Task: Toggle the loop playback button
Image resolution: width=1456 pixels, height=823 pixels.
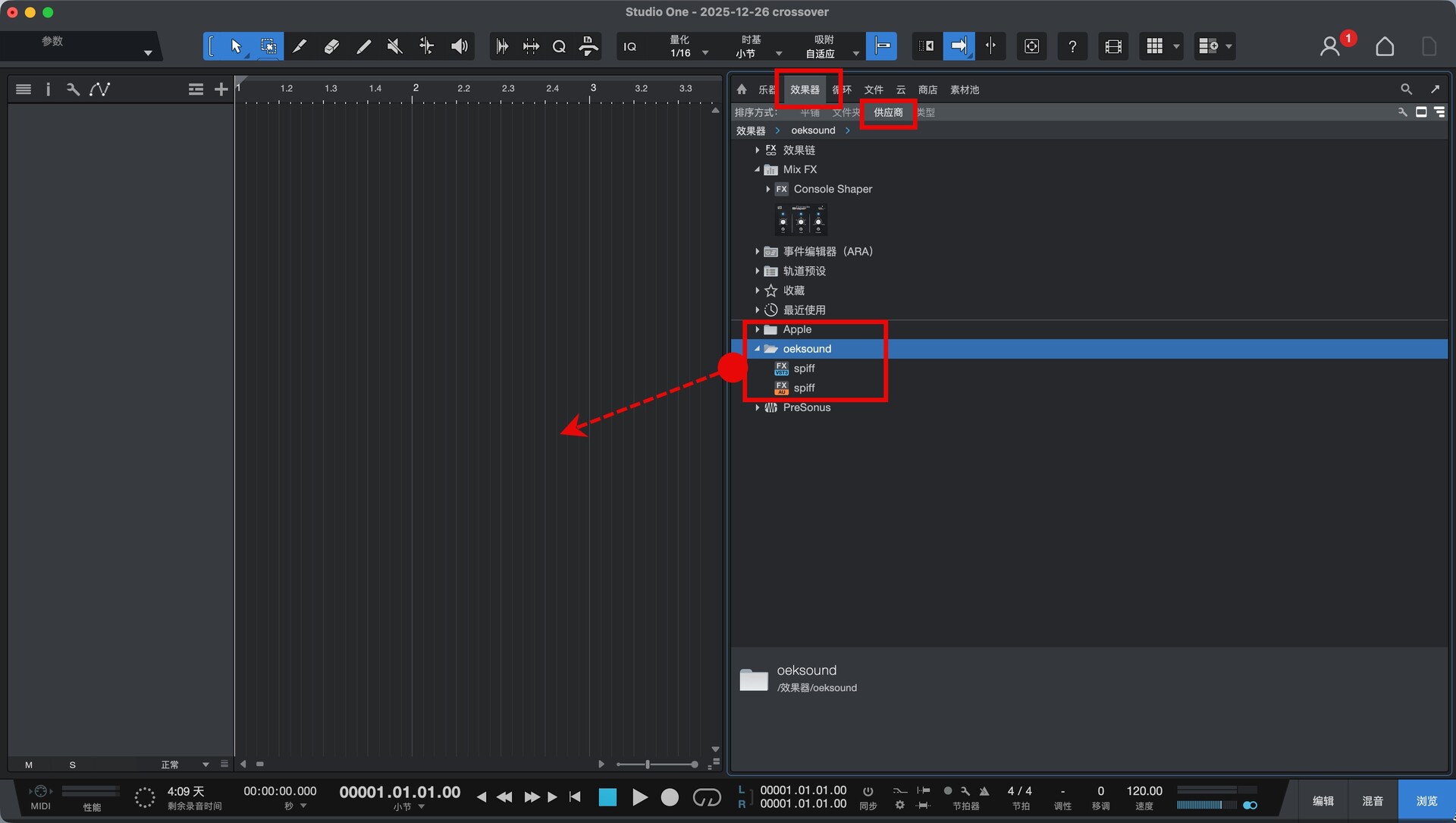Action: [x=706, y=797]
